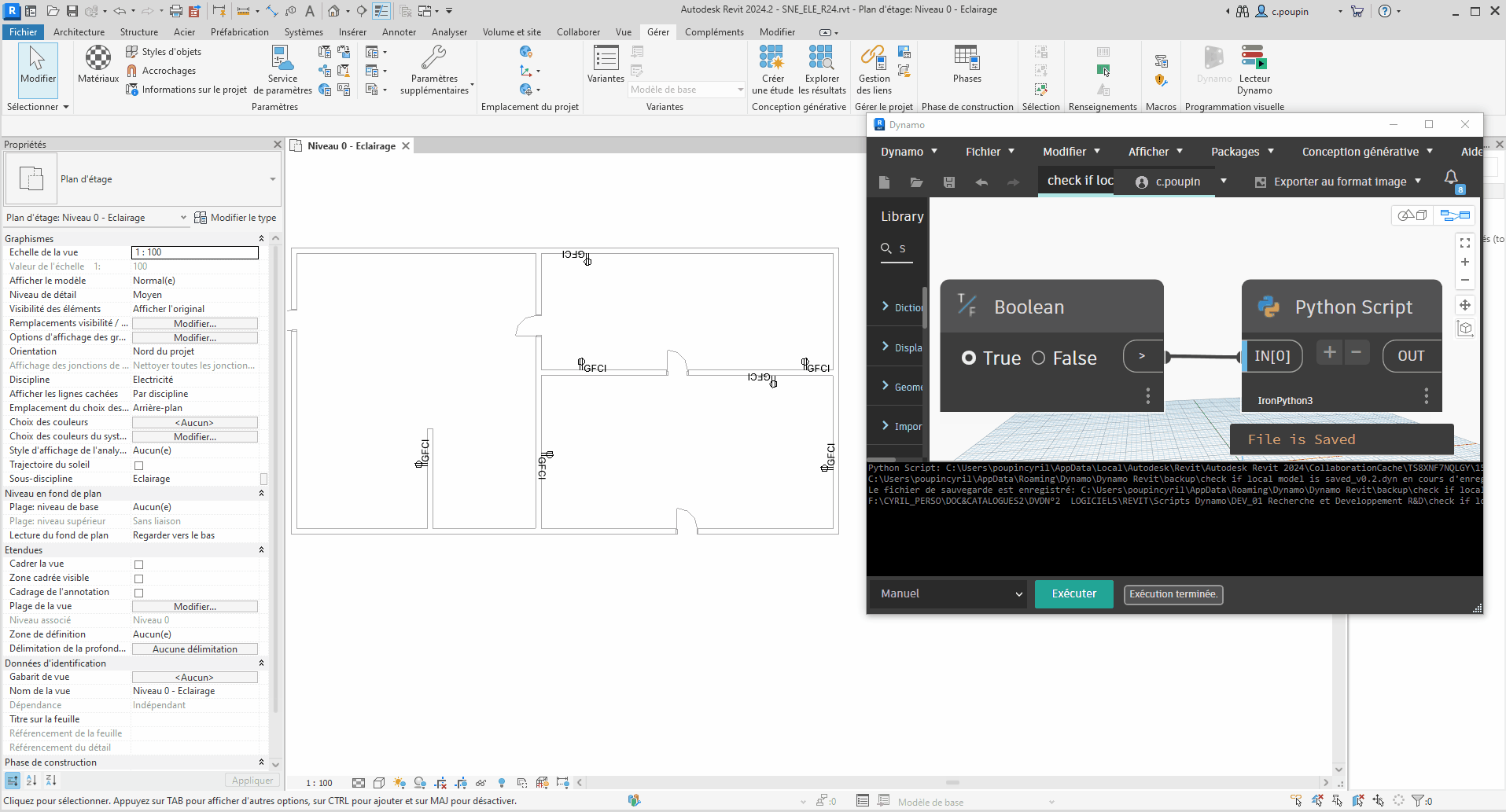Zoom out on the Dynamo canvas

1465,280
